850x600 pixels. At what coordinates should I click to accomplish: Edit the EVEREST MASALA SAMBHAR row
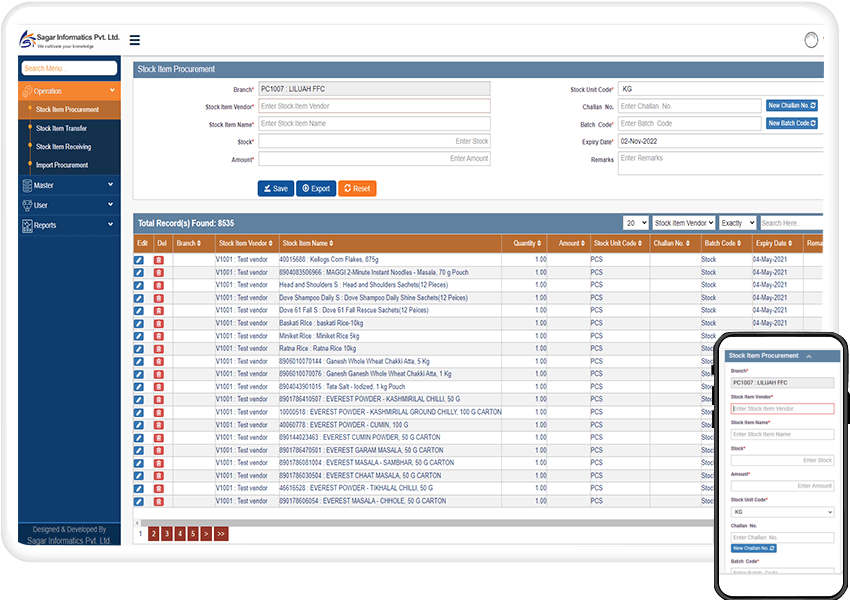pyautogui.click(x=139, y=463)
